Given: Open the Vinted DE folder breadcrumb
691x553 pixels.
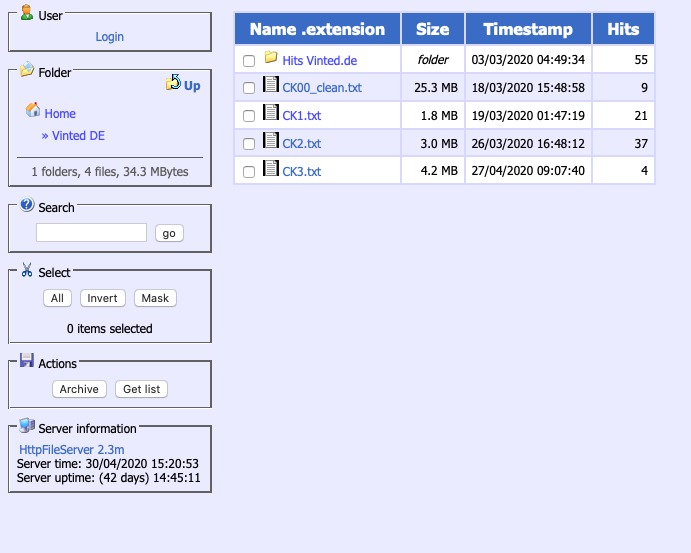Looking at the screenshot, I should pyautogui.click(x=78, y=136).
